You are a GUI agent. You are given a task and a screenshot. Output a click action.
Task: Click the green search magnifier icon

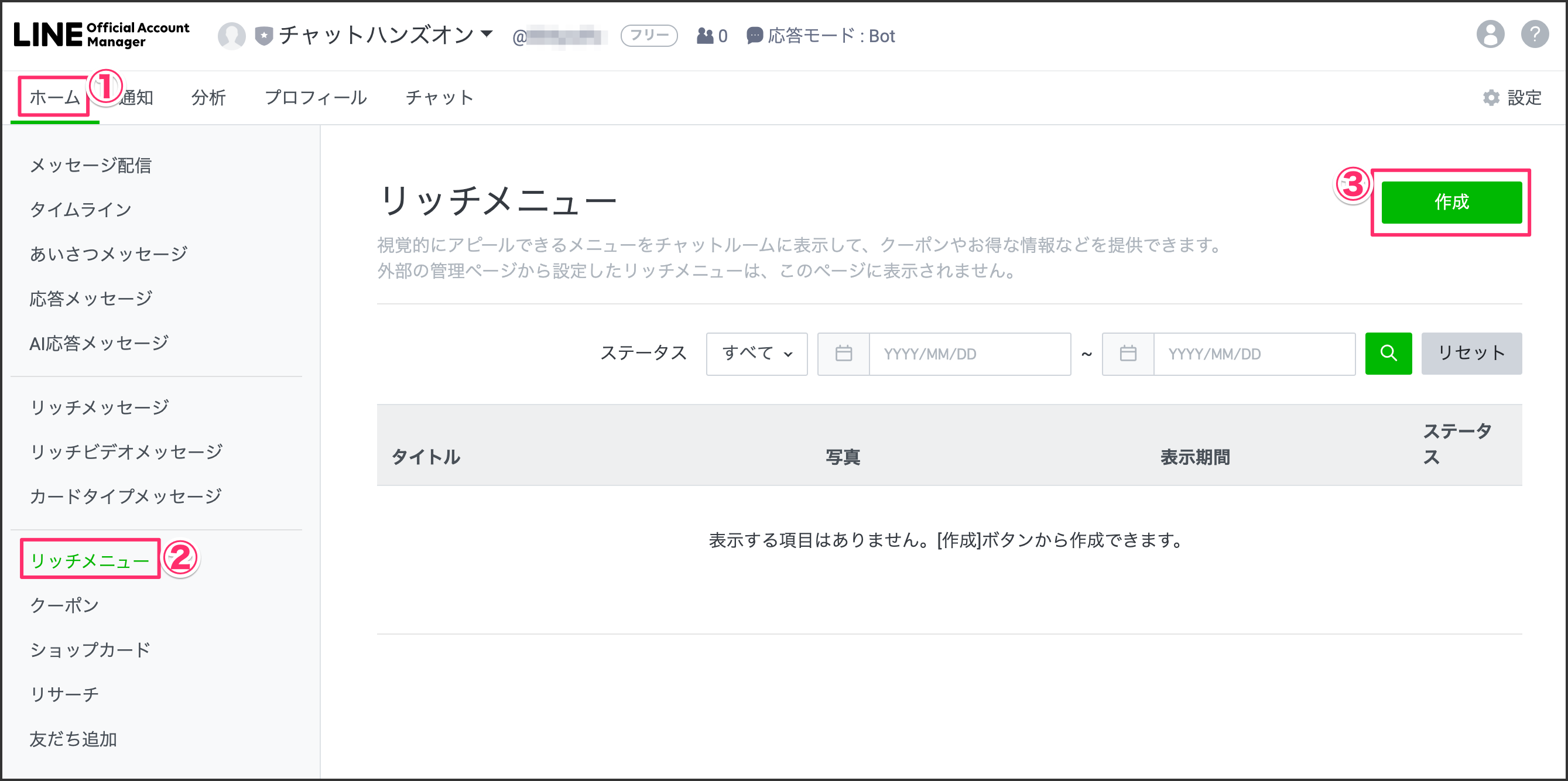click(x=1388, y=353)
